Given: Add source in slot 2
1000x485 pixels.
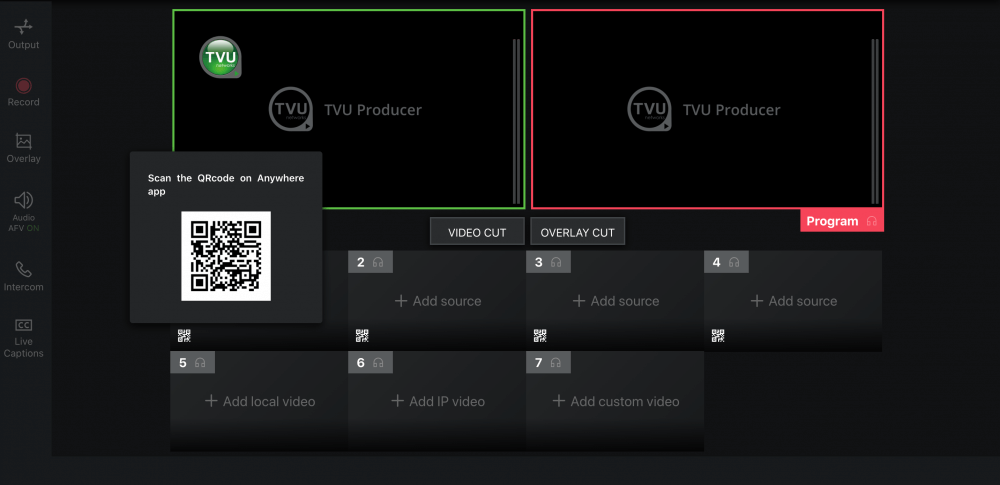Looking at the screenshot, I should click(438, 301).
